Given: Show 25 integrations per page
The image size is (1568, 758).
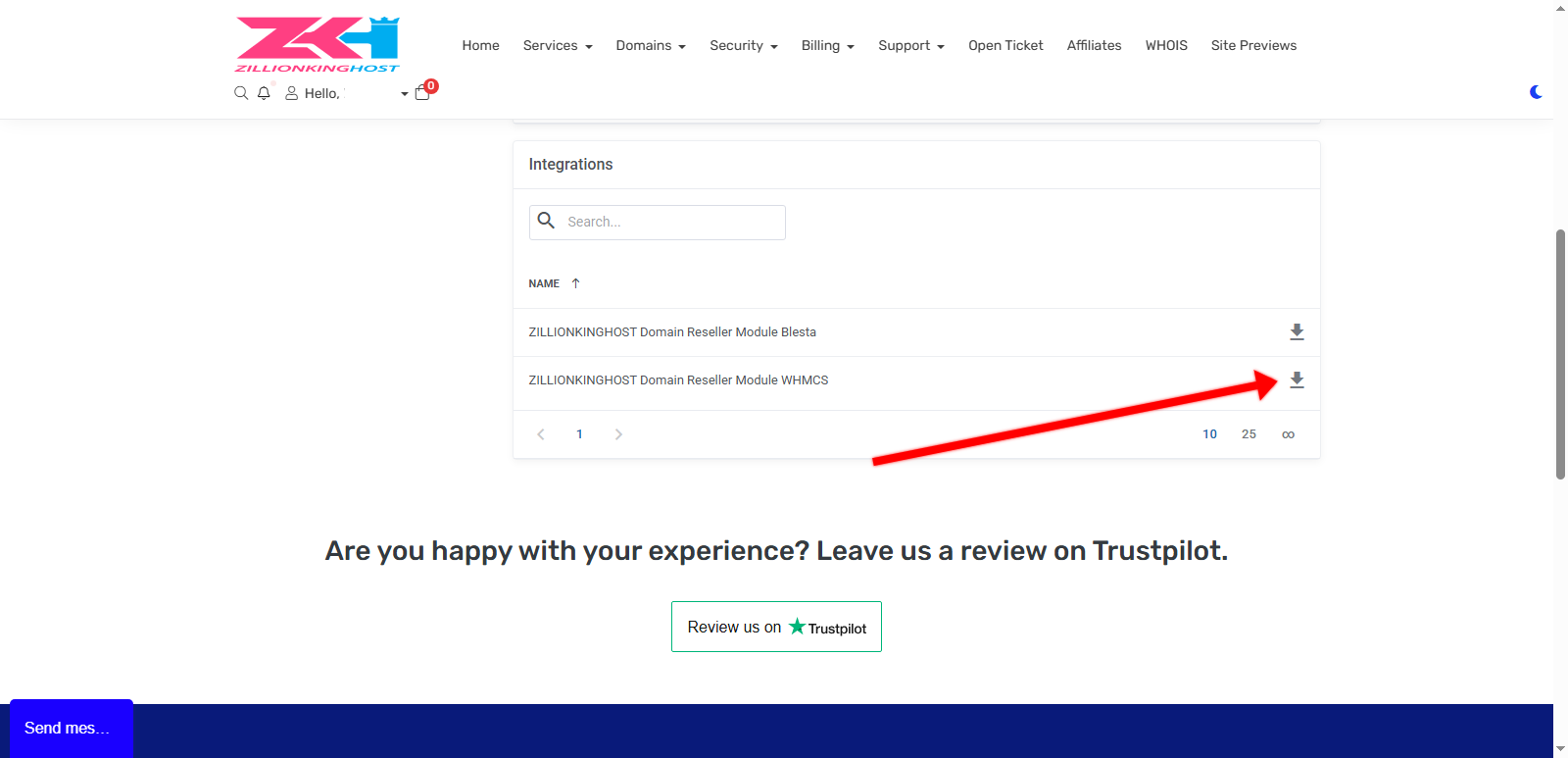Looking at the screenshot, I should coord(1249,434).
